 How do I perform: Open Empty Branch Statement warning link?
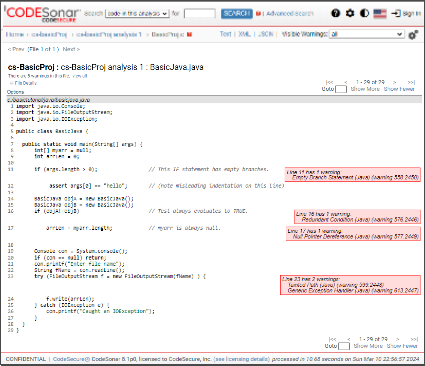355,177
